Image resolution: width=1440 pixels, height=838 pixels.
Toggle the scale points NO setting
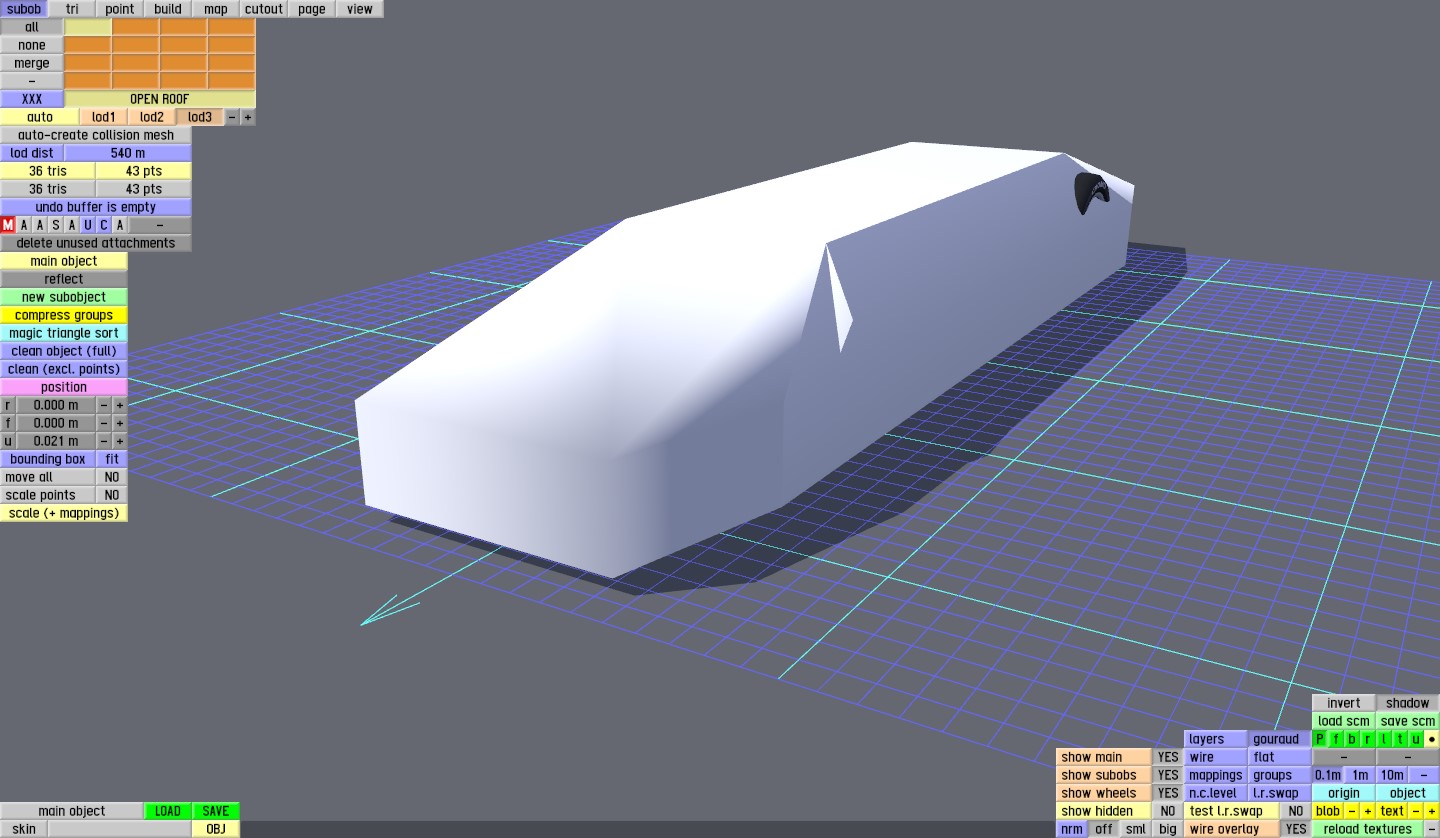point(112,495)
